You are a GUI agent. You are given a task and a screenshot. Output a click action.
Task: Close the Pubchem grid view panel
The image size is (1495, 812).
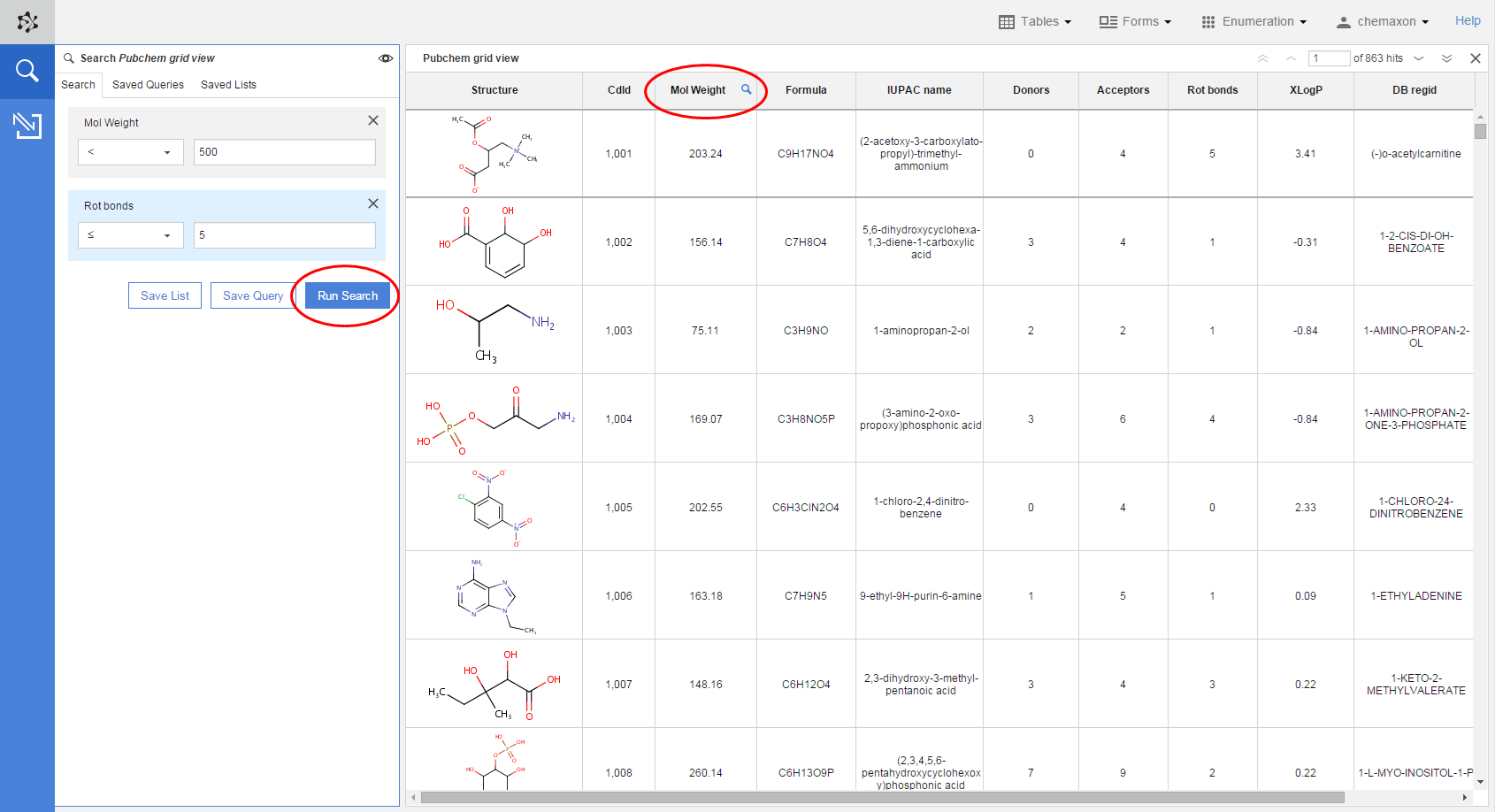point(1476,58)
